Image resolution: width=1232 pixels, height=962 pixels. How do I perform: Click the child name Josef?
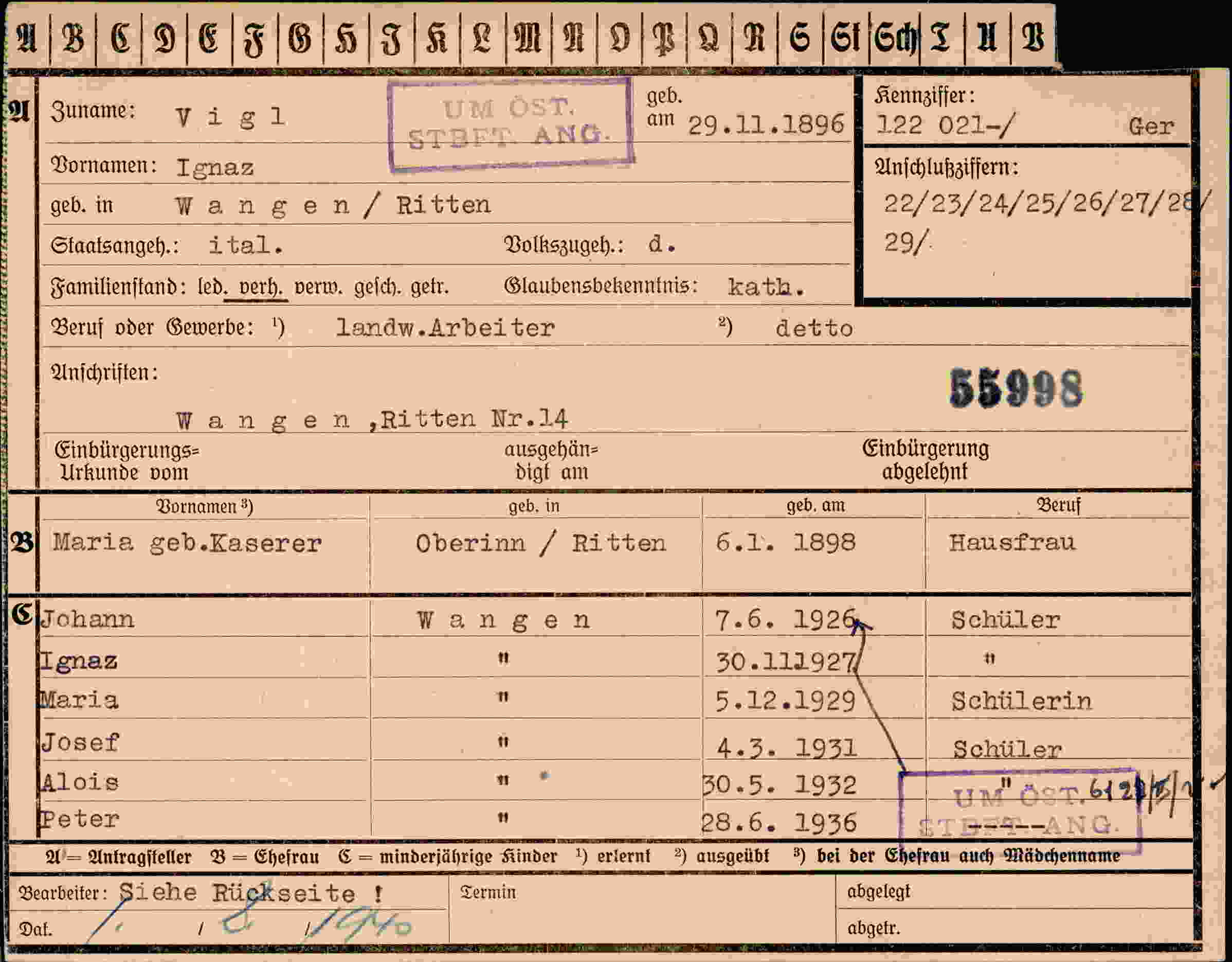pos(80,743)
